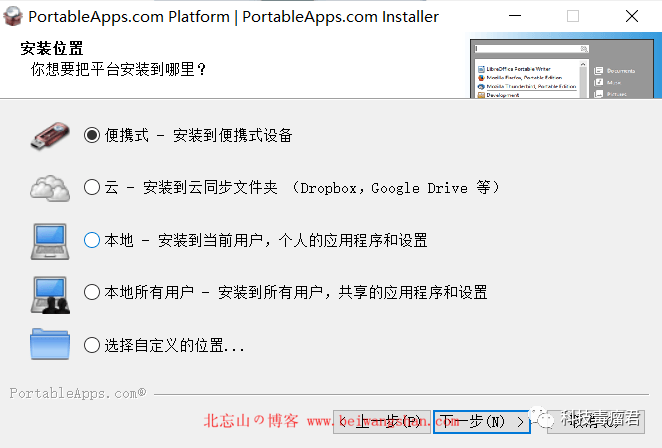662x448 pixels.
Task: Close the installer window
Action: click(632, 16)
